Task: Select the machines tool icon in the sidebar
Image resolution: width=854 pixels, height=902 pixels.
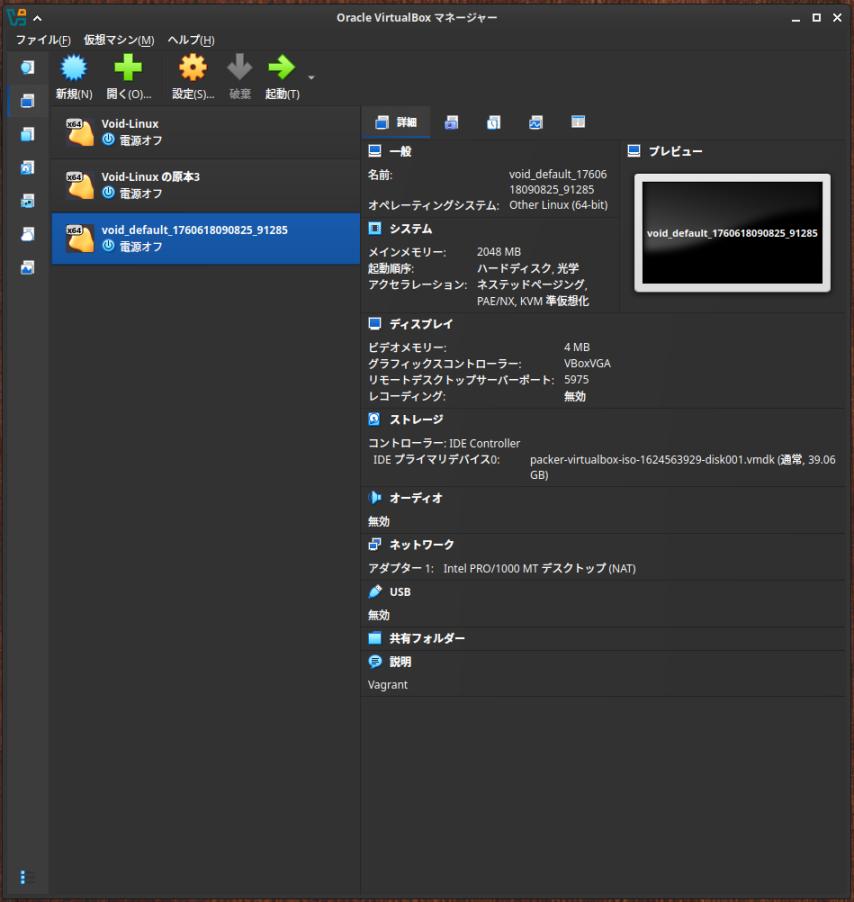Action: click(27, 101)
